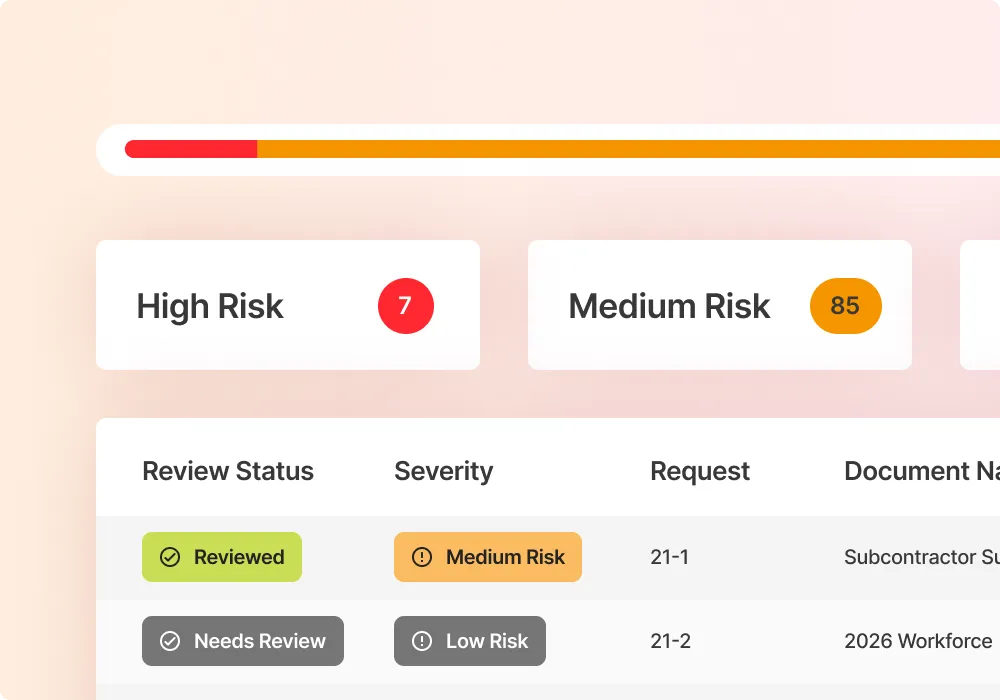Sort by Review Status column header
Viewport: 1000px width, 700px height.
tap(228, 471)
